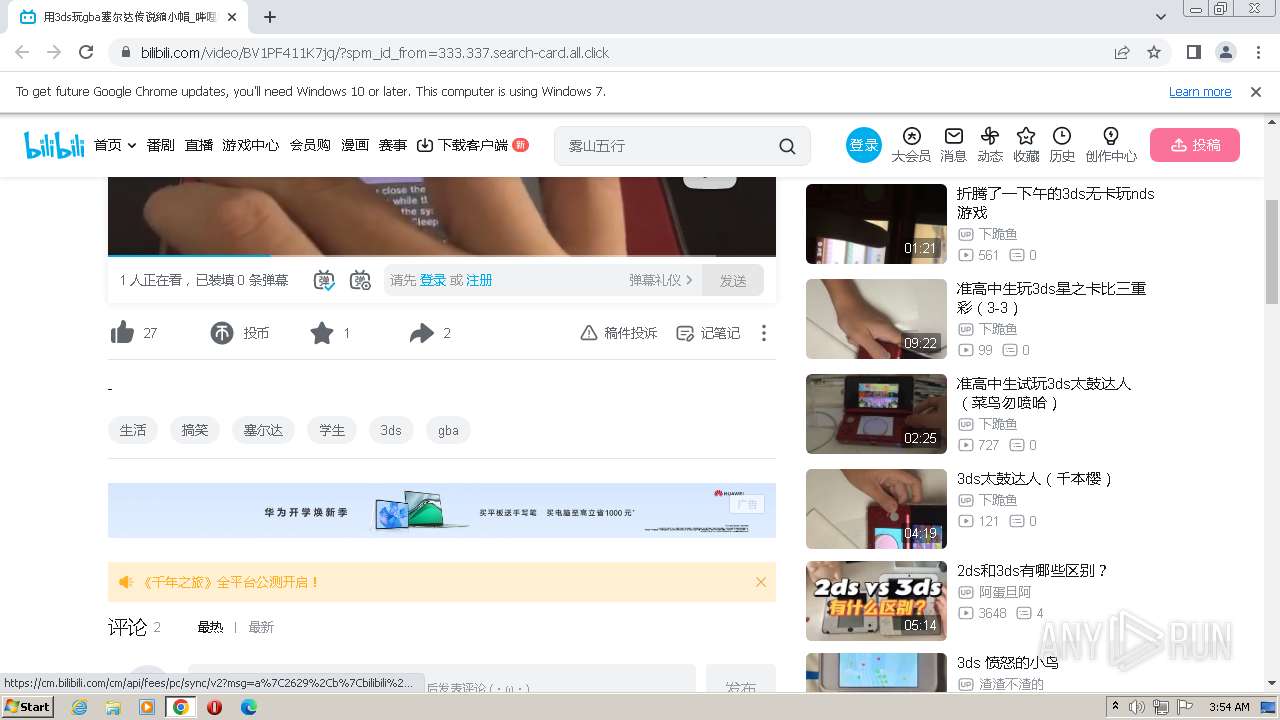The height and width of the screenshot is (720, 1280).
Task: Open video 准高中生玩3ds星之卡比三重彩
Action: [1051, 298]
